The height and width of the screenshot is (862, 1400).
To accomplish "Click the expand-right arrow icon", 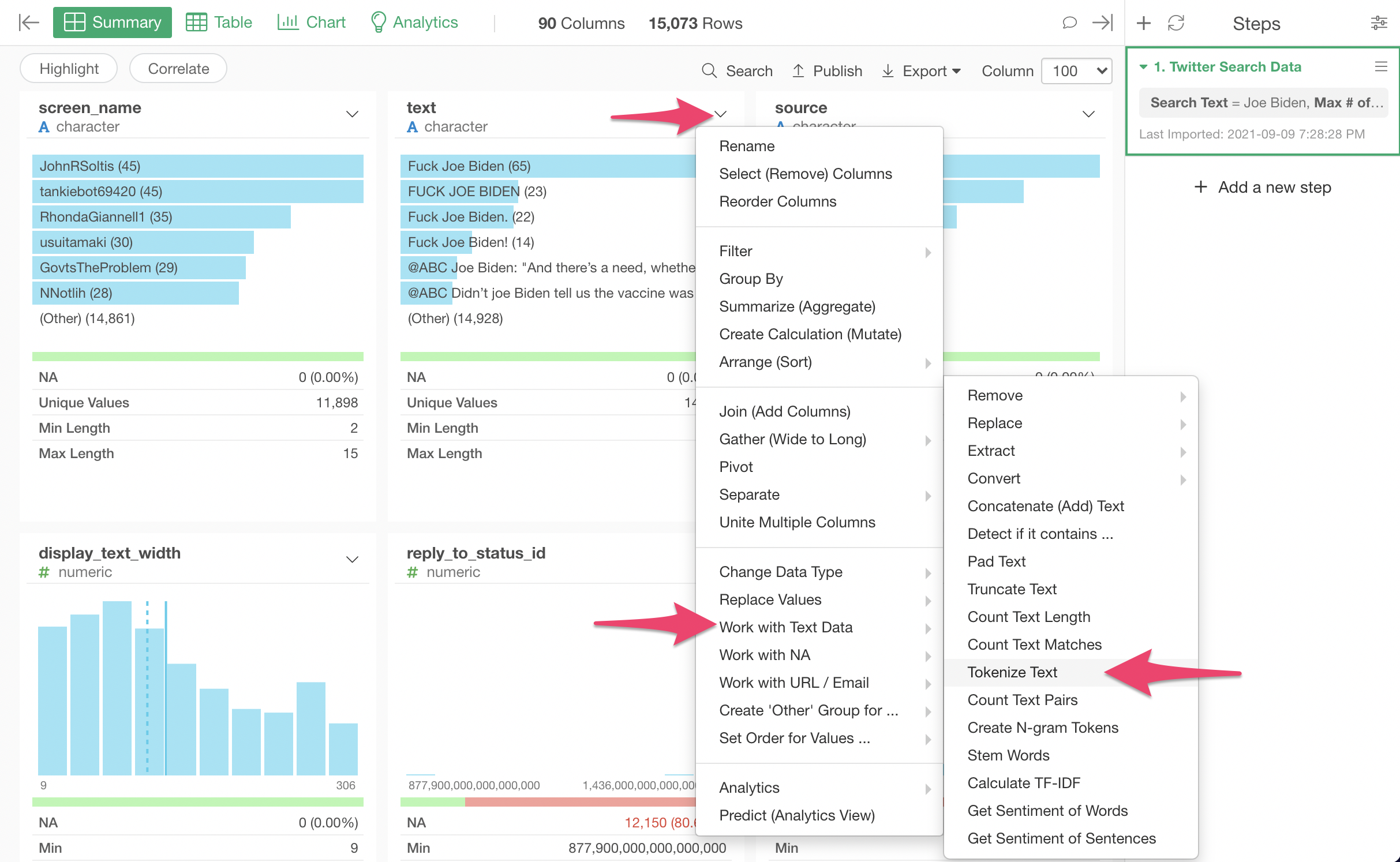I will 1102,23.
